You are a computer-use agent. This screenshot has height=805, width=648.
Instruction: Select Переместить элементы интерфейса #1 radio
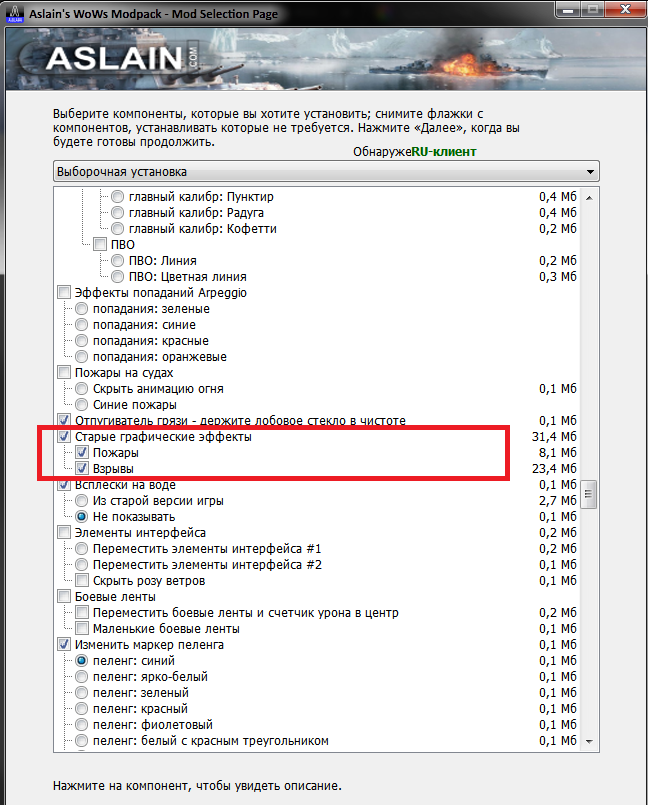pos(82,548)
